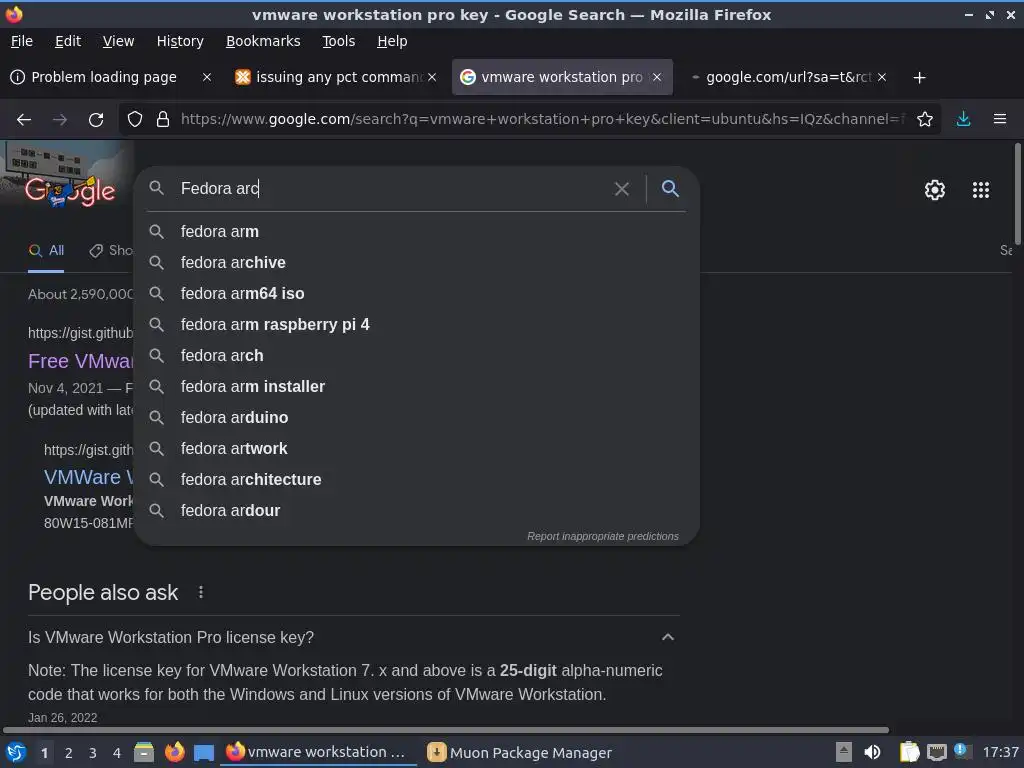Screen dimensions: 1024x768
Task: Open the volume control in system tray
Action: coord(872,753)
